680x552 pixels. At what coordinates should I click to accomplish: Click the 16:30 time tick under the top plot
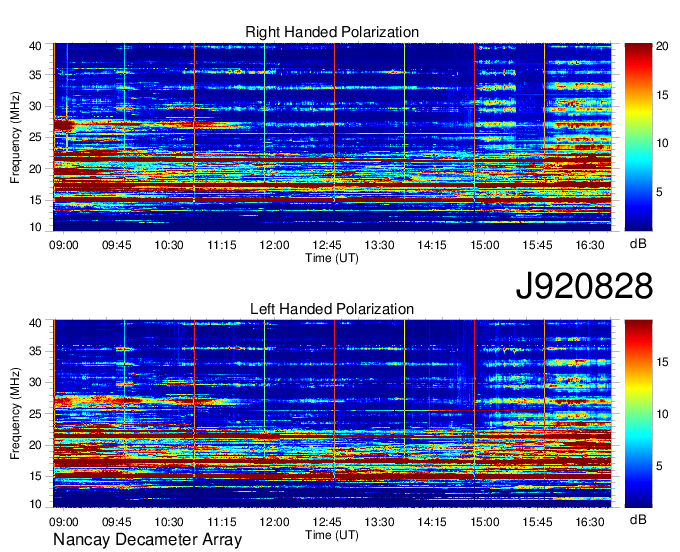coord(590,245)
